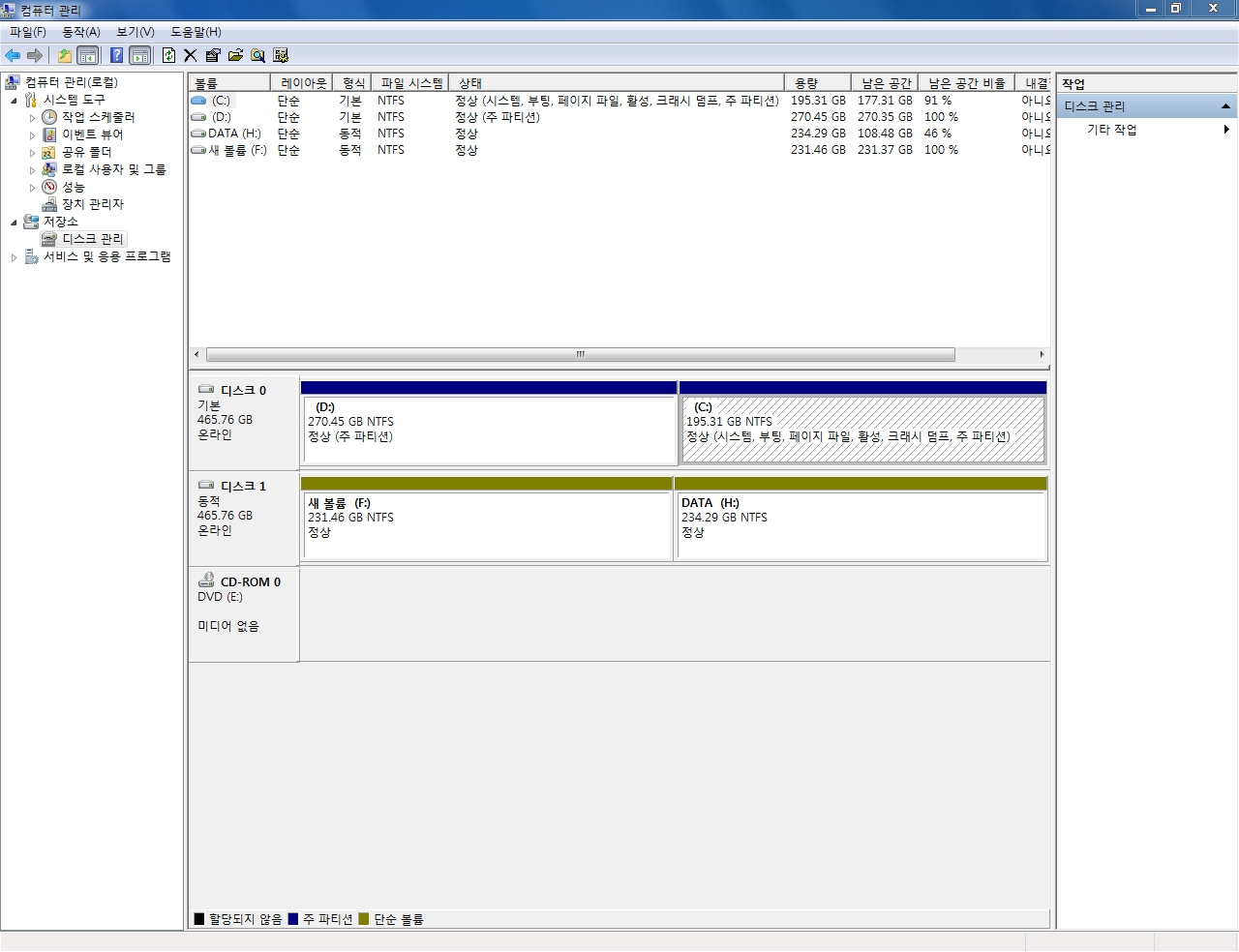Select the 저장소 tree icon

[x=31, y=222]
